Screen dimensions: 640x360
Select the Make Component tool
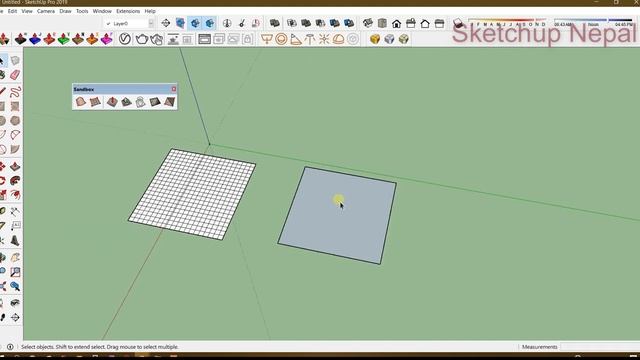tap(15, 60)
